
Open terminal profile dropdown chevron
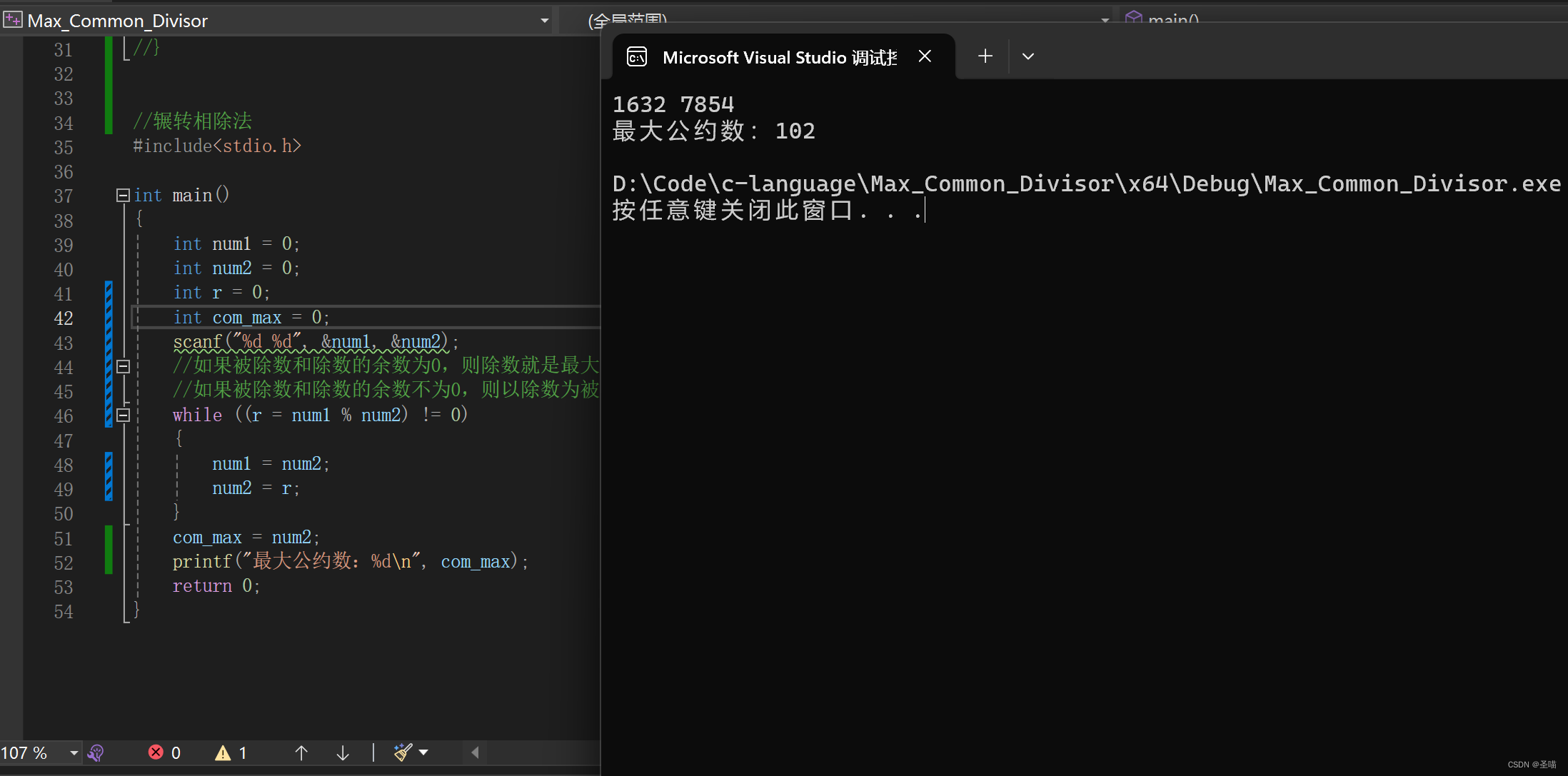tap(1028, 56)
